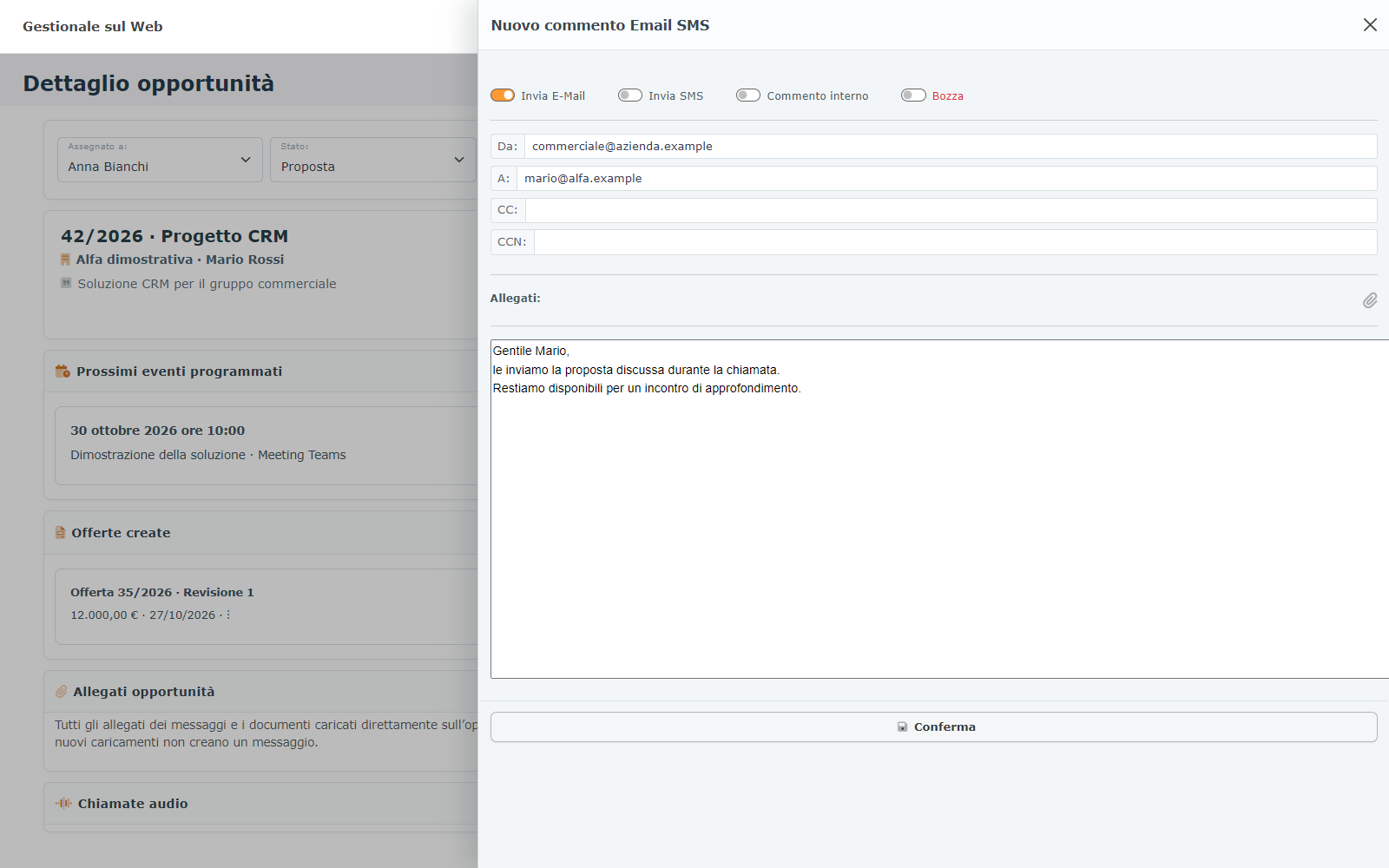
Task: Open the Stato dropdown showing Proposta
Action: click(x=373, y=160)
